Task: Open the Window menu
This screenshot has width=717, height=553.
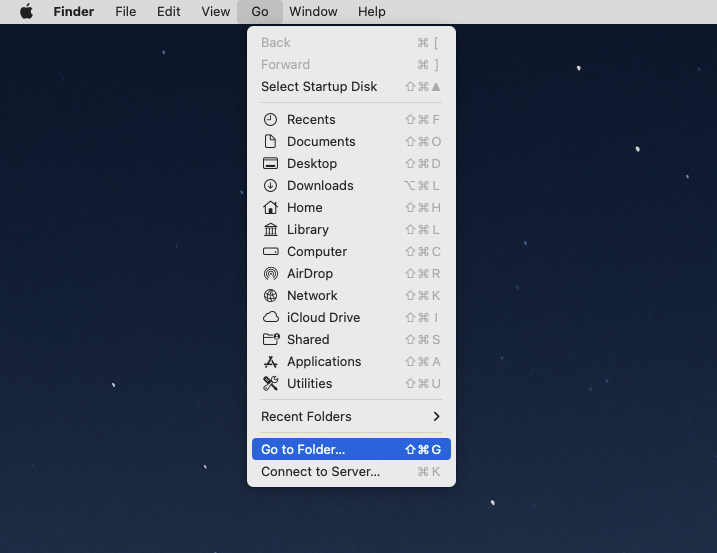Action: pyautogui.click(x=313, y=11)
